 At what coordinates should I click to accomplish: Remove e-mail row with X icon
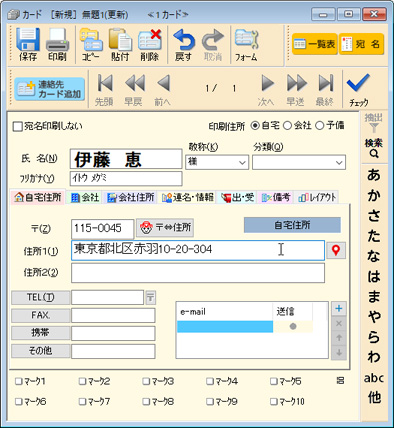coord(339,323)
